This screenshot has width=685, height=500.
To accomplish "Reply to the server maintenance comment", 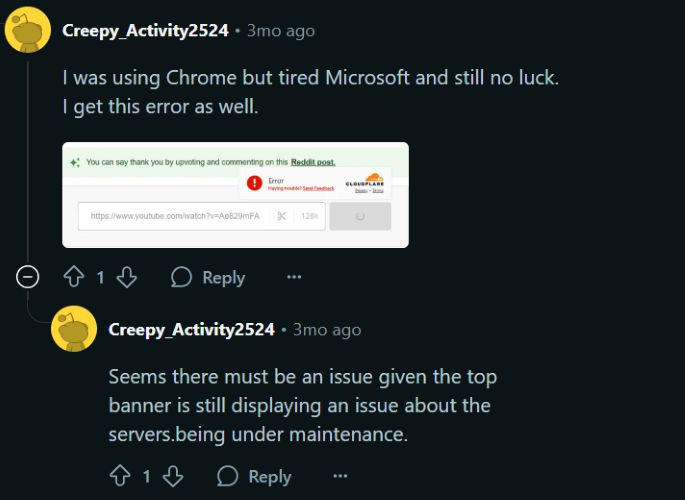I will (x=254, y=476).
